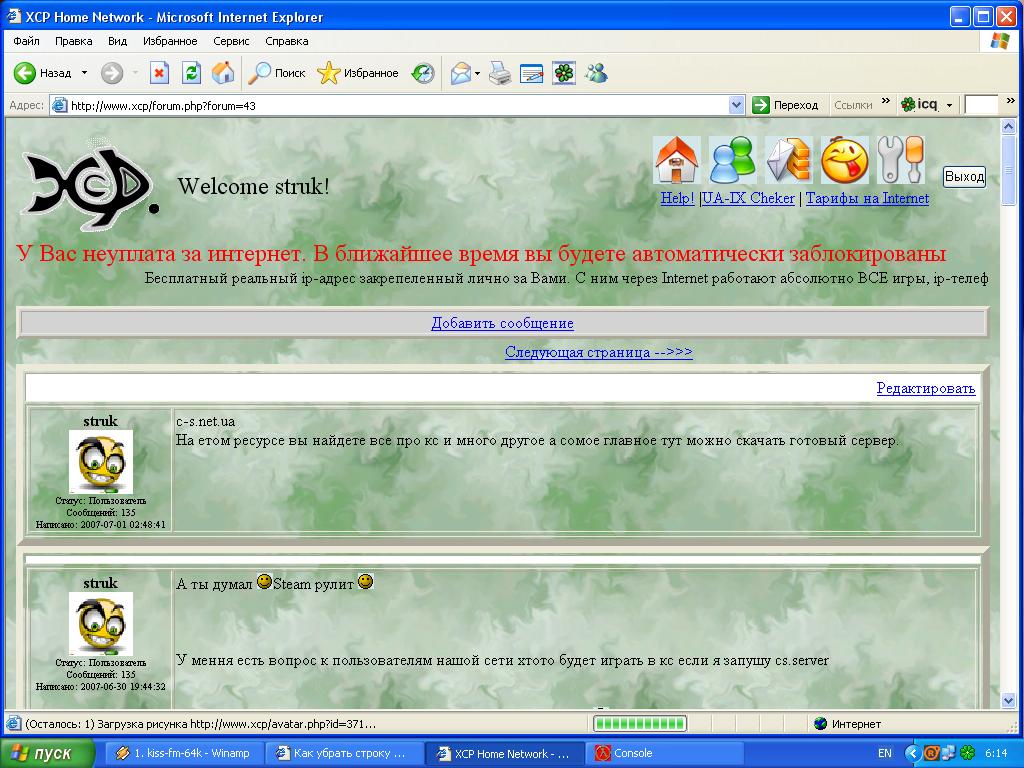The height and width of the screenshot is (768, 1024).
Task: Click the Mail envelope toolbar icon
Action: pyautogui.click(x=461, y=73)
